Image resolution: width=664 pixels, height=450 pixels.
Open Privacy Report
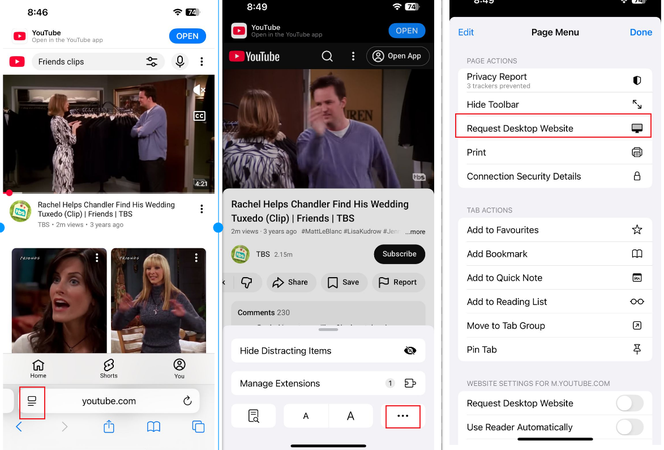[x=555, y=80]
